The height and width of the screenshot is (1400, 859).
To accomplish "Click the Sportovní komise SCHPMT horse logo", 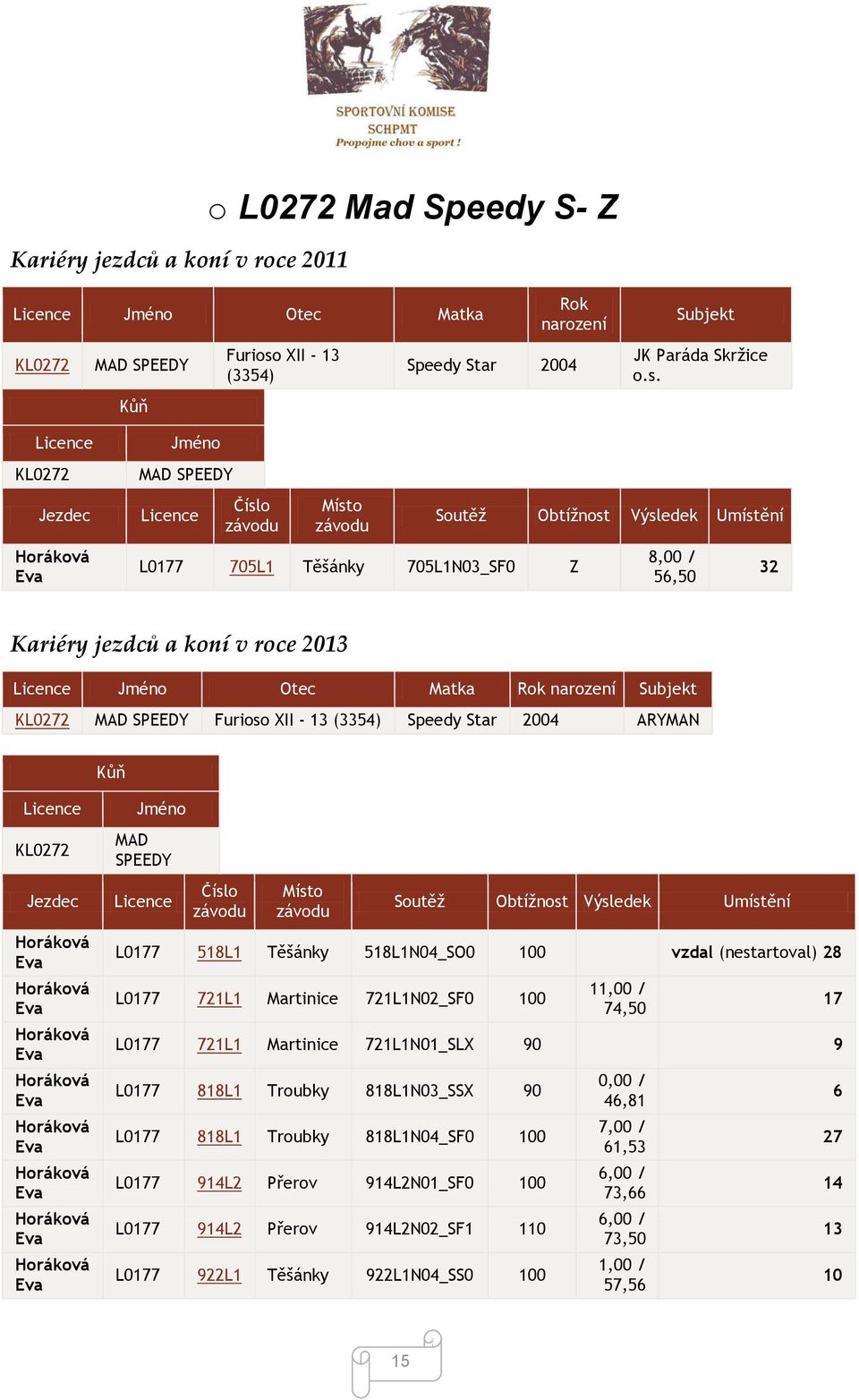I will (x=397, y=77).
